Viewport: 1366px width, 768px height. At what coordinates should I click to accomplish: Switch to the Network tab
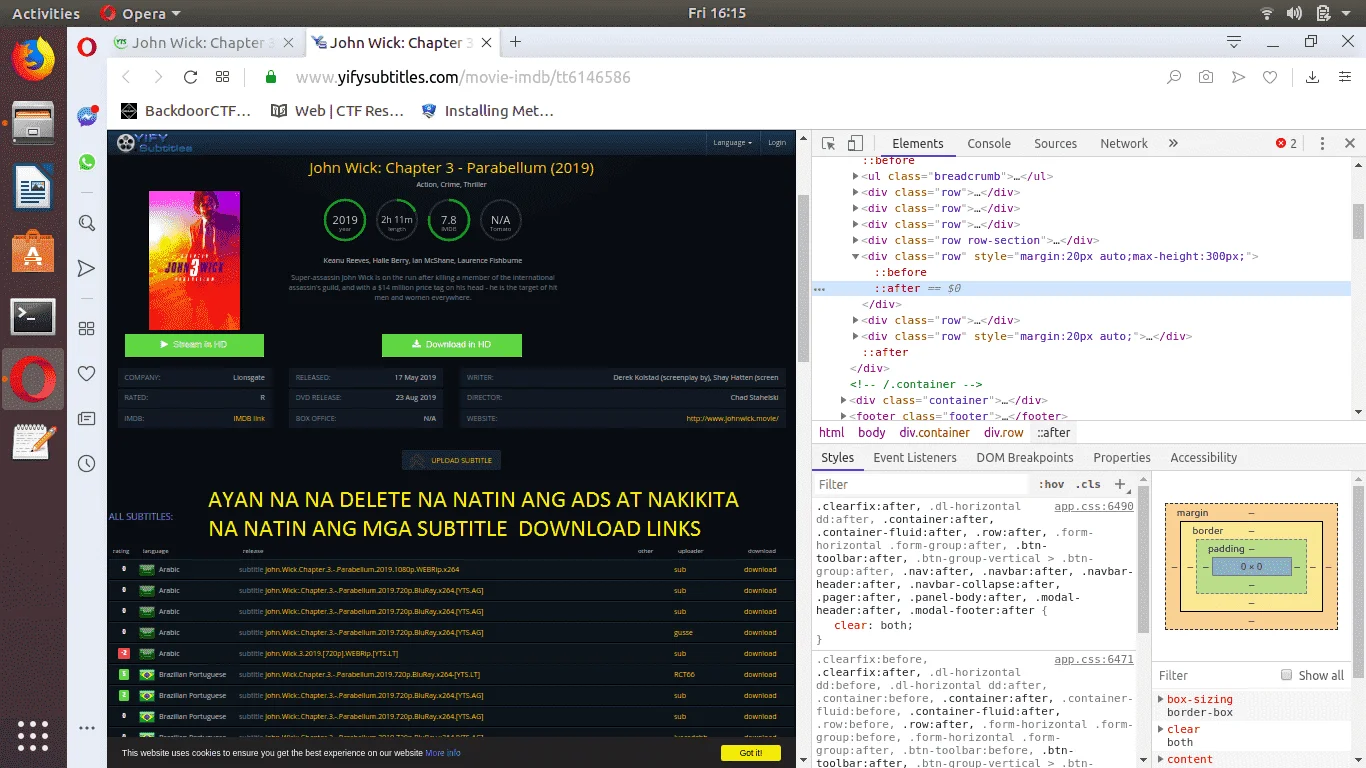[1124, 143]
